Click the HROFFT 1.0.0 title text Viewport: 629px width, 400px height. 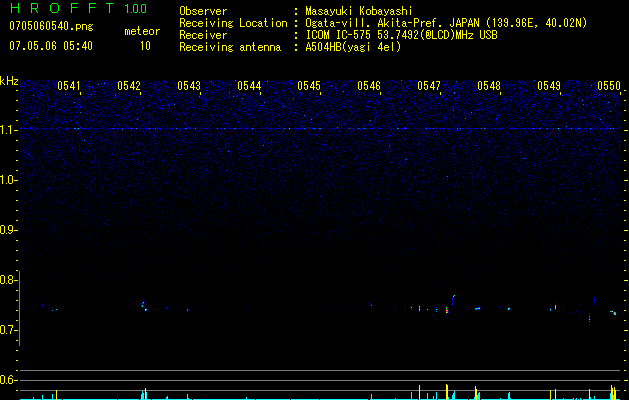[x=79, y=8]
